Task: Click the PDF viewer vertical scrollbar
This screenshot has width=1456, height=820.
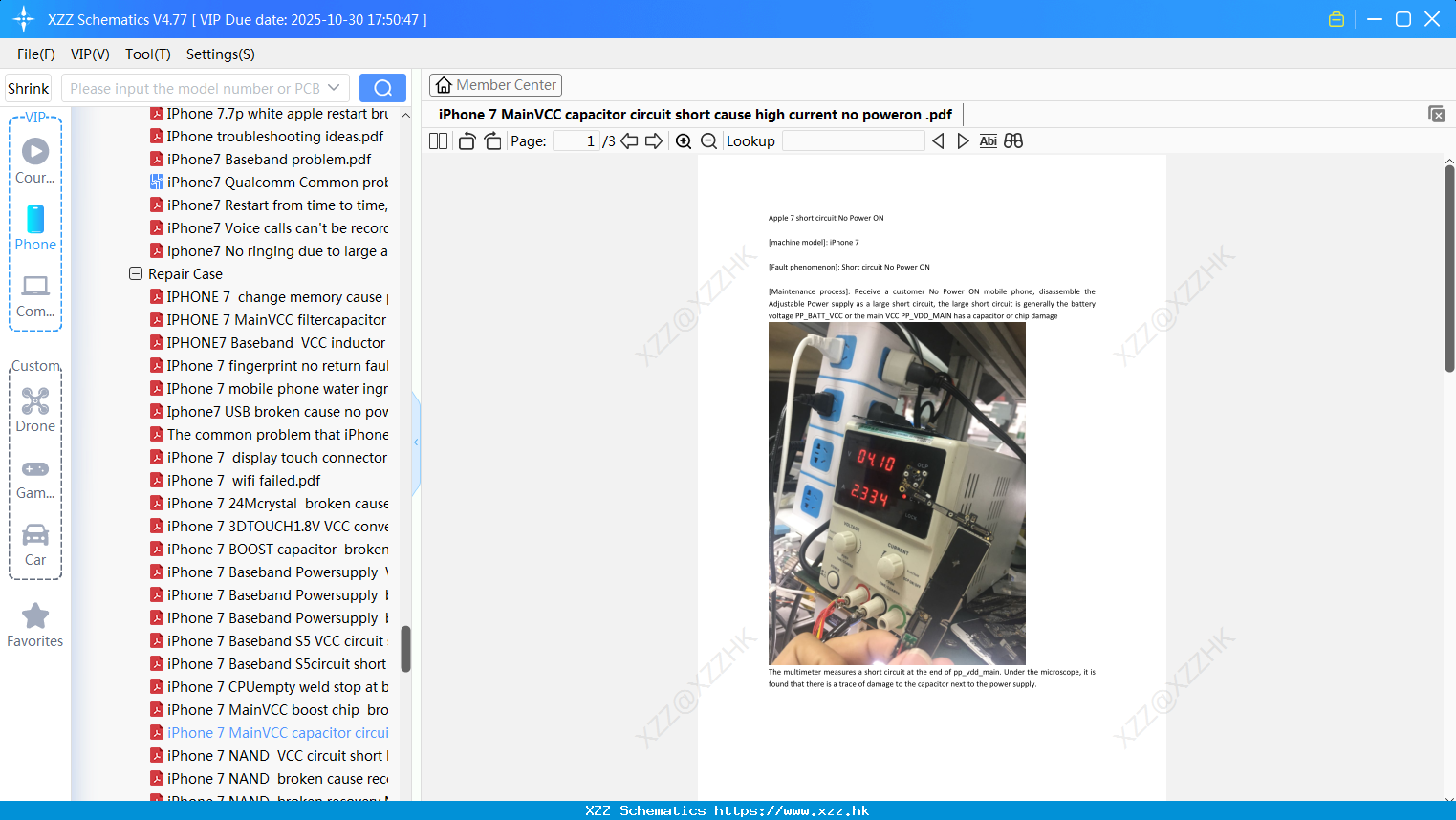Action: 1449,269
